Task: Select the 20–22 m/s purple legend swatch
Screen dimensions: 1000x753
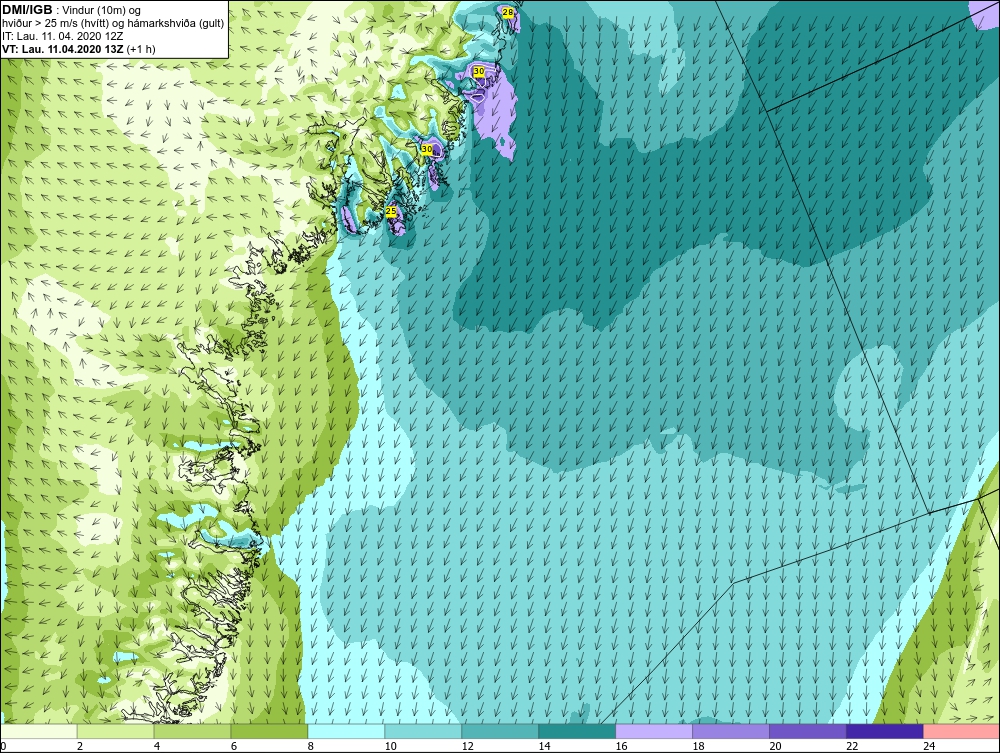Action: tap(807, 731)
